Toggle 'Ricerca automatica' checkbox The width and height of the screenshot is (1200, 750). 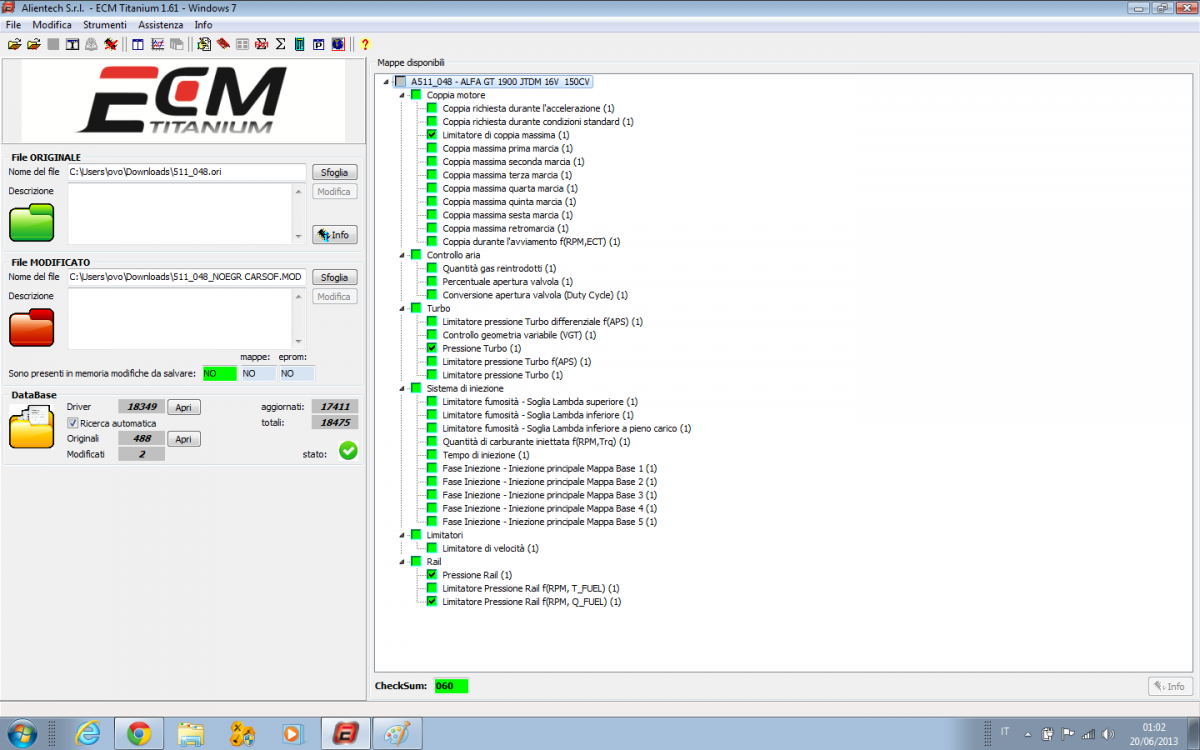point(72,423)
